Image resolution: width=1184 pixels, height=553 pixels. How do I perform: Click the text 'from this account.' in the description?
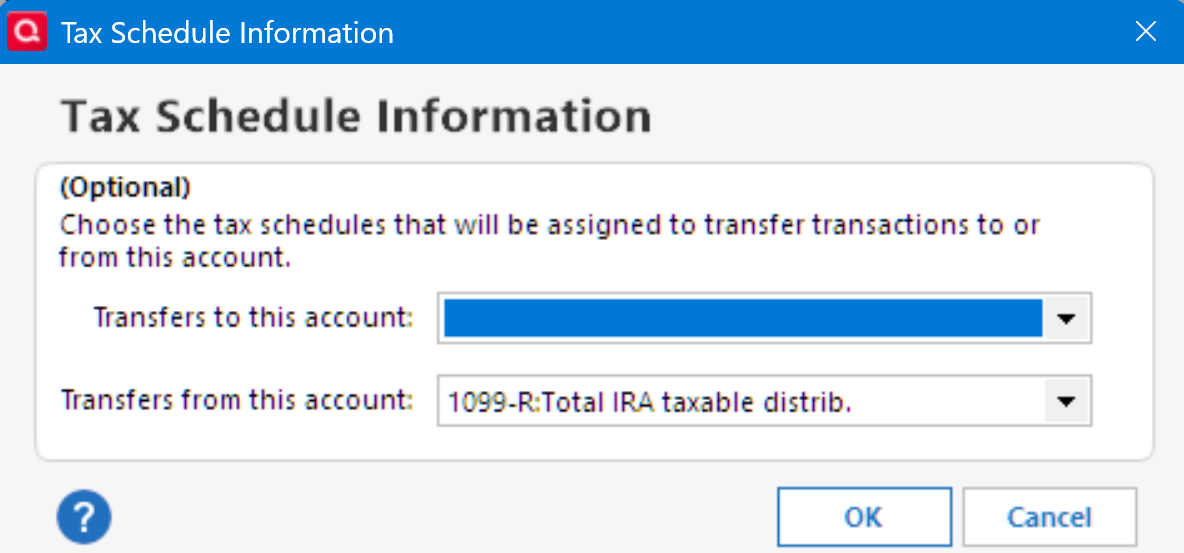tap(174, 257)
